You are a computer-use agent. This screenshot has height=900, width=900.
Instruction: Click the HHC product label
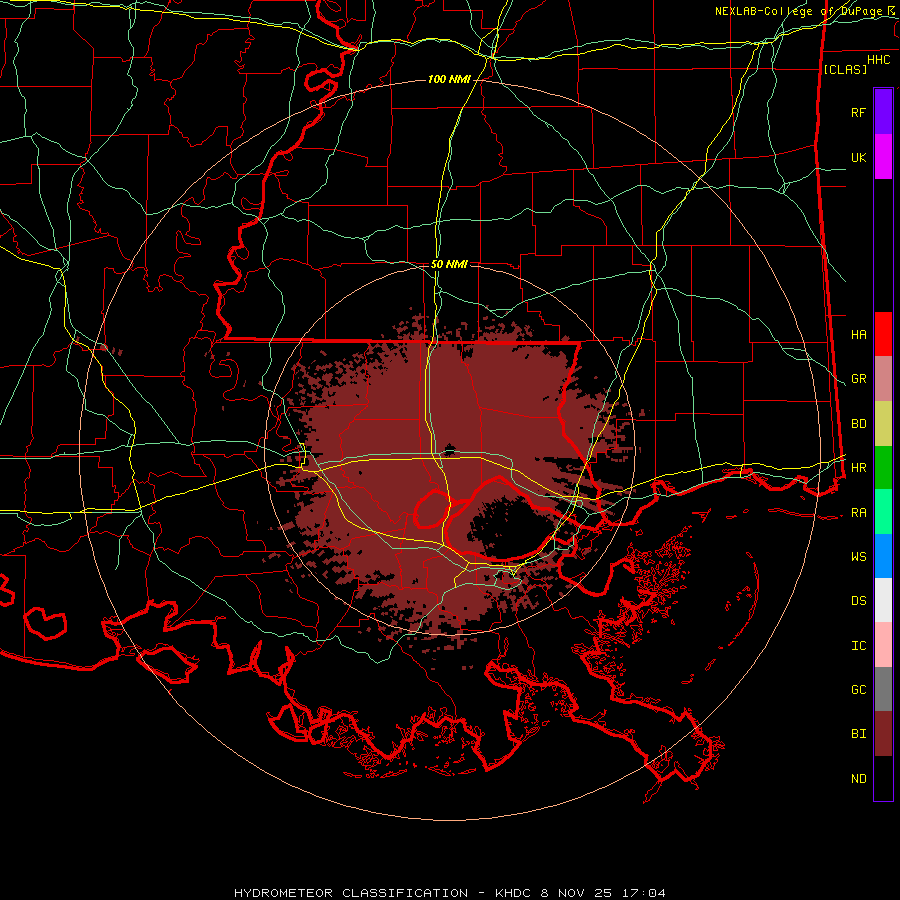pos(879,60)
